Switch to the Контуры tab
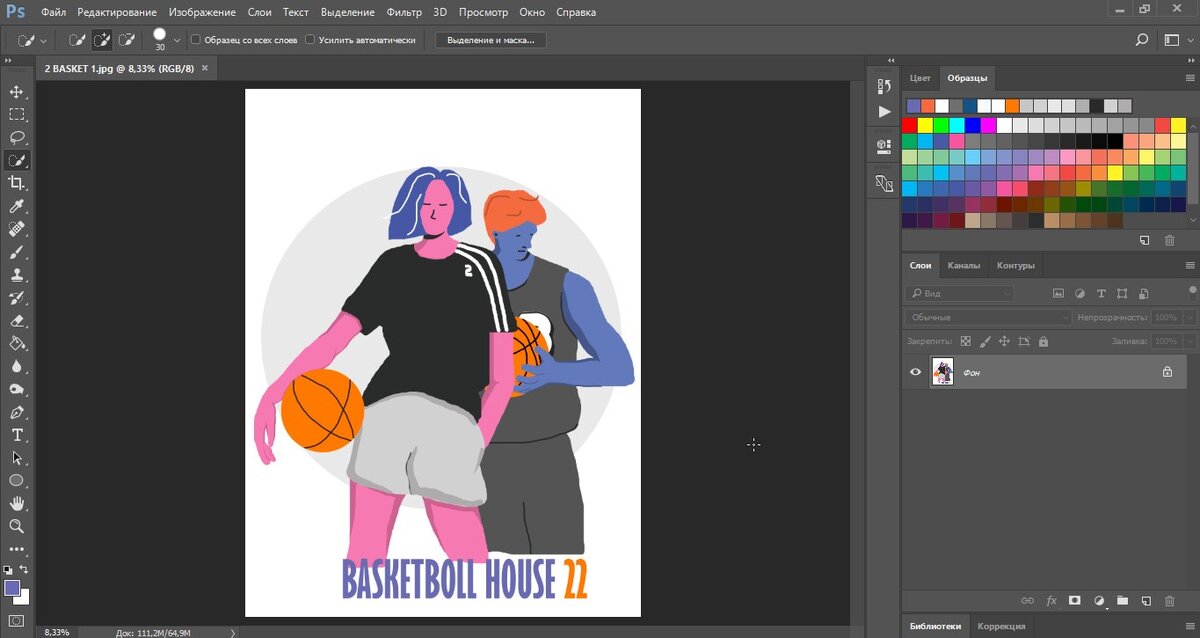This screenshot has height=638, width=1200. pyautogui.click(x=1016, y=265)
